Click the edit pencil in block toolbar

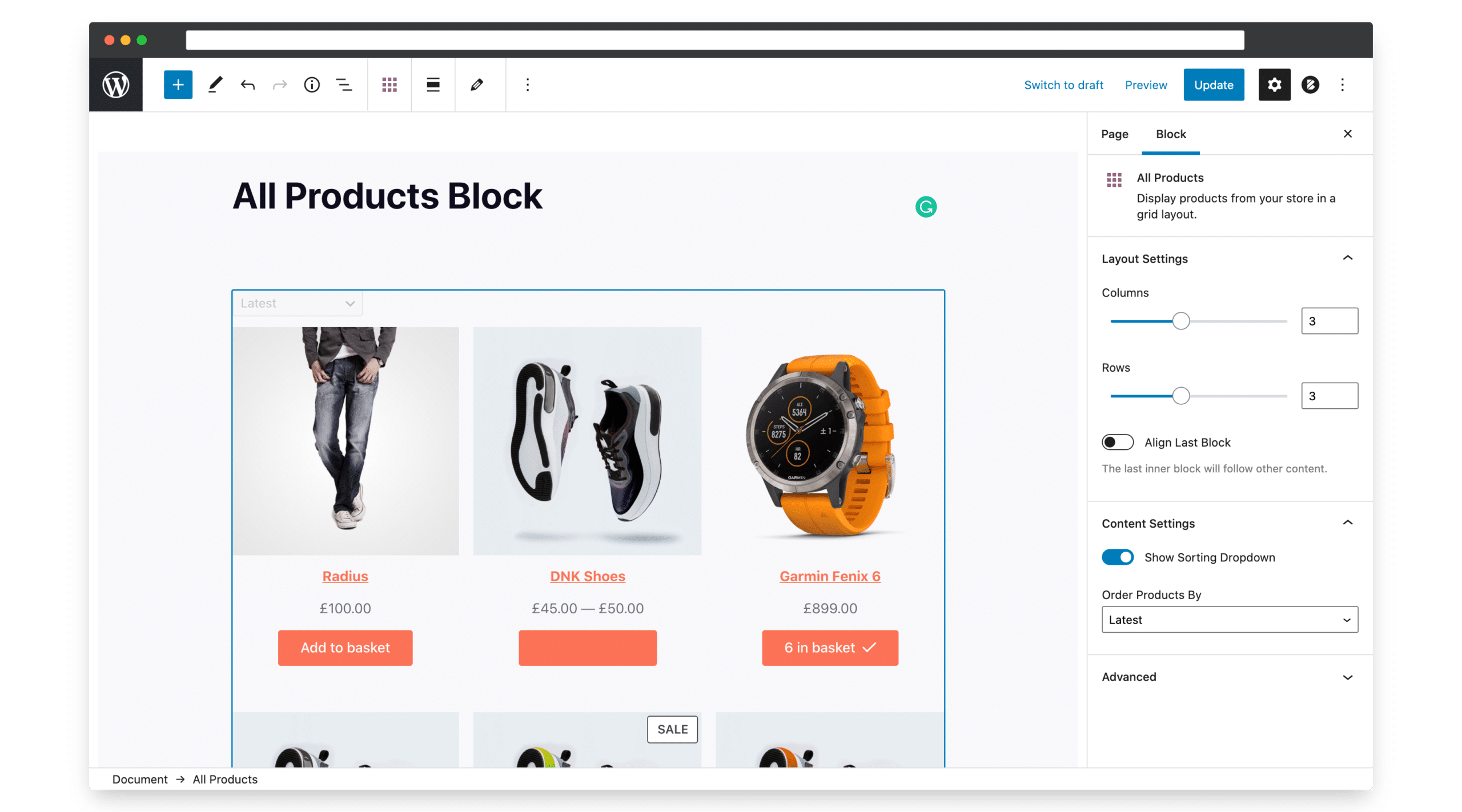tap(476, 85)
